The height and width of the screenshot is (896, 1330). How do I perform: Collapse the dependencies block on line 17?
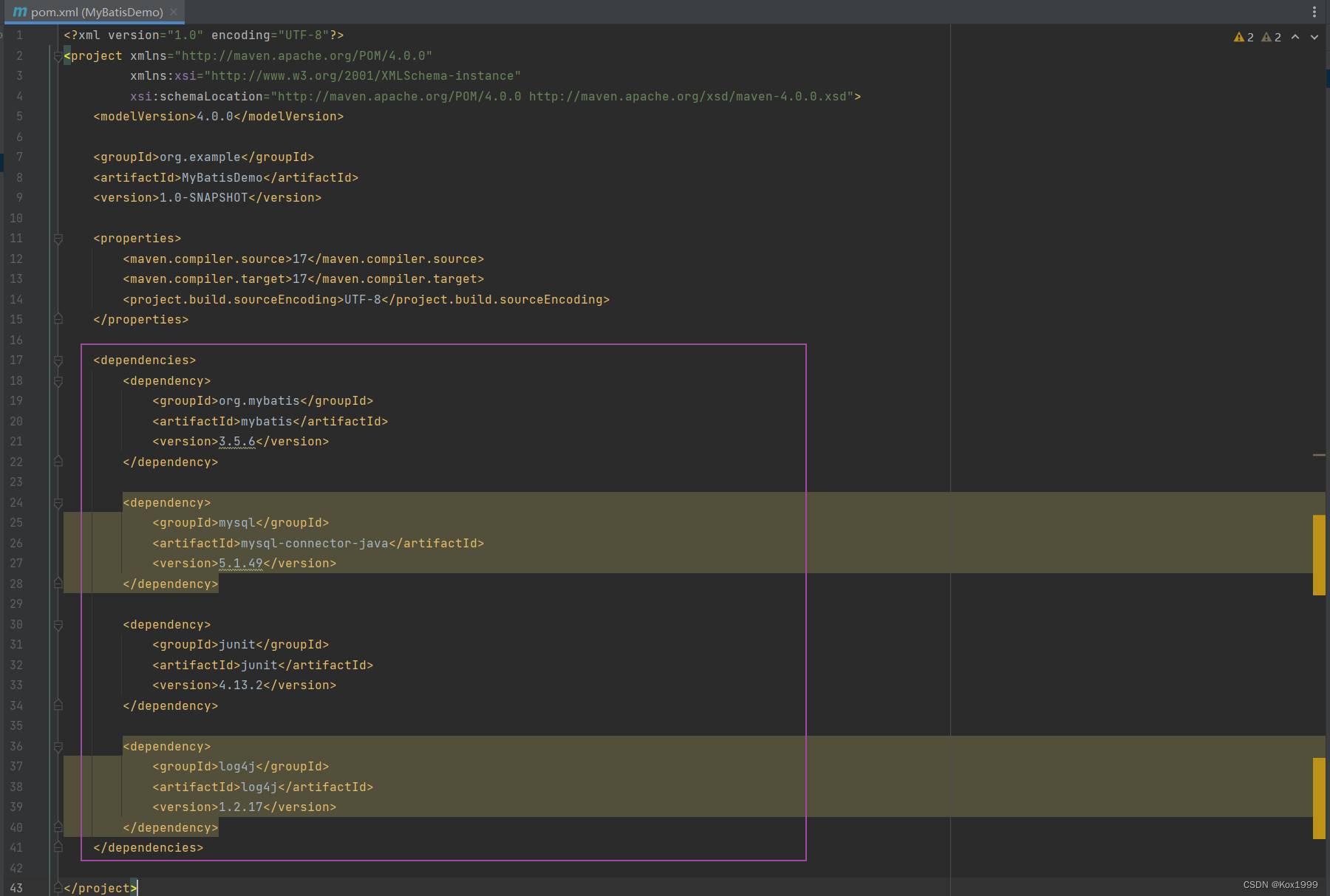point(58,360)
